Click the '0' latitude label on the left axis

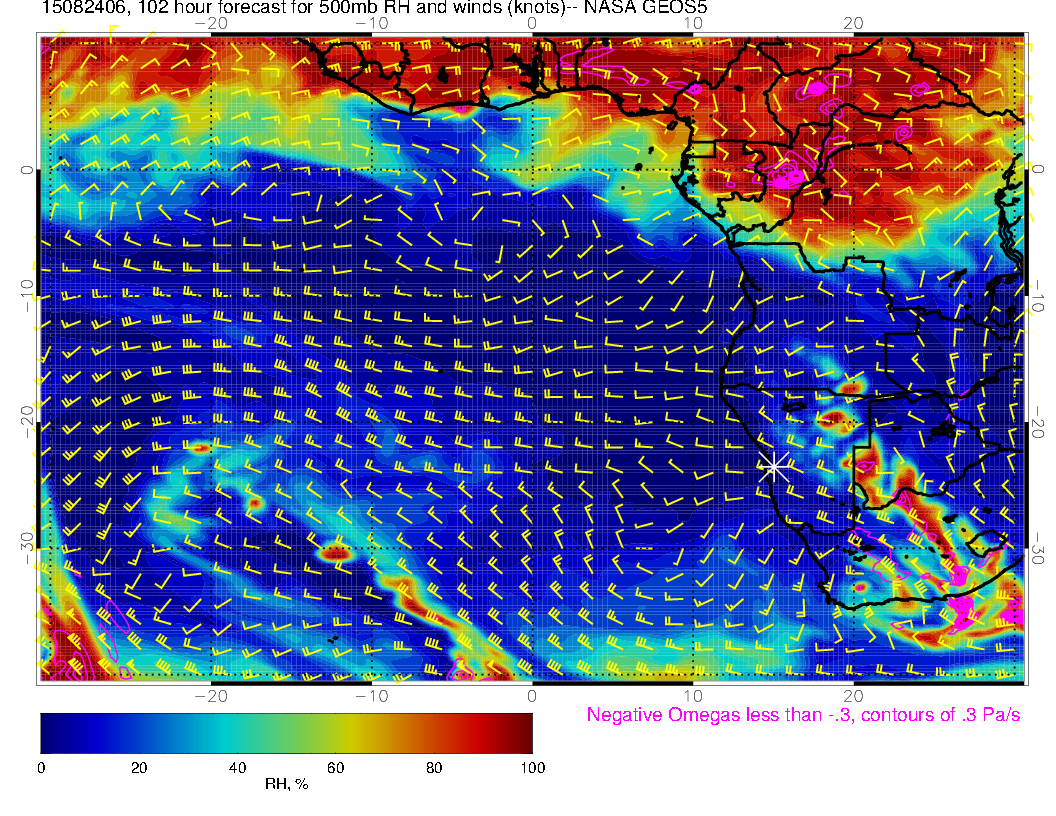coord(26,170)
